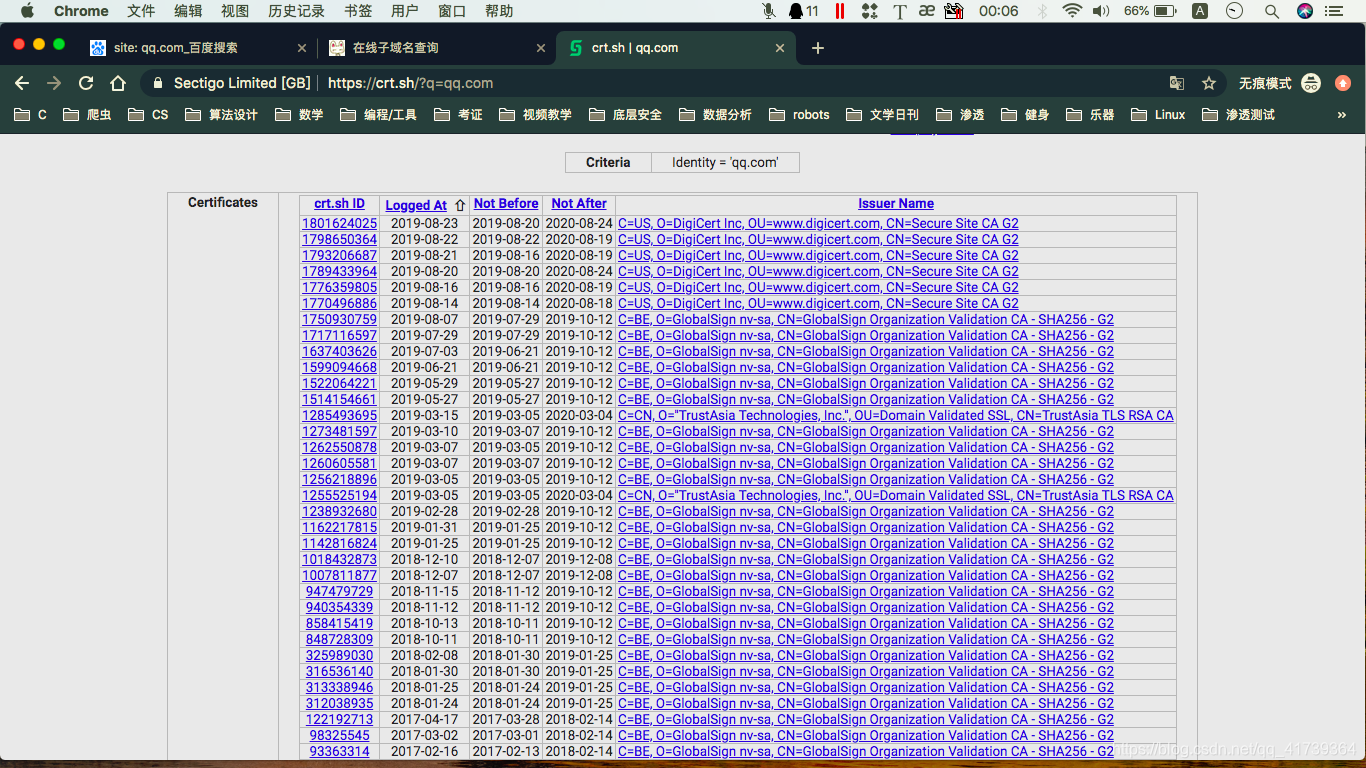Open the 渗透测试 bookmarks folder

click(x=1238, y=115)
